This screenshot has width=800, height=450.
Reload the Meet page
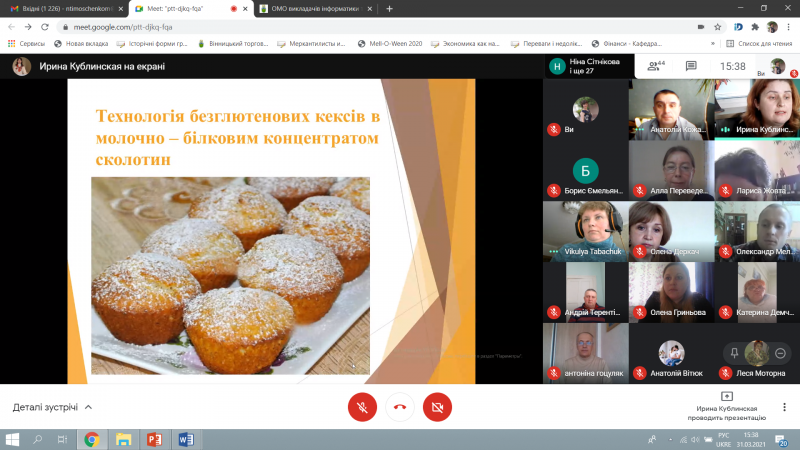(45, 27)
